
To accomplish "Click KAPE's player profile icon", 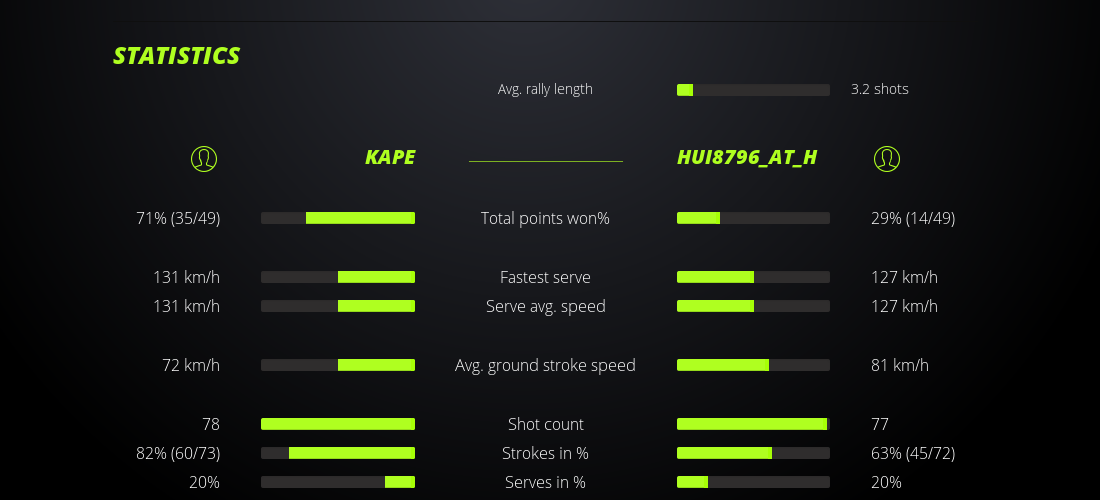I will tap(203, 158).
